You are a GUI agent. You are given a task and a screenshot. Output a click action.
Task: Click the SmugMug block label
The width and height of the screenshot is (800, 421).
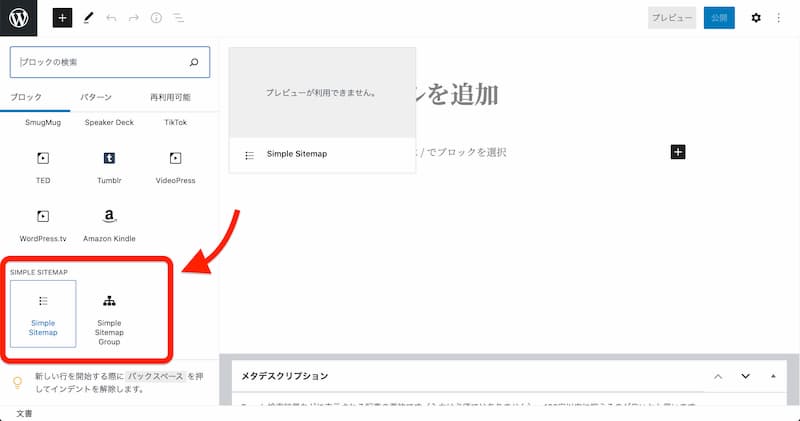(x=43, y=122)
